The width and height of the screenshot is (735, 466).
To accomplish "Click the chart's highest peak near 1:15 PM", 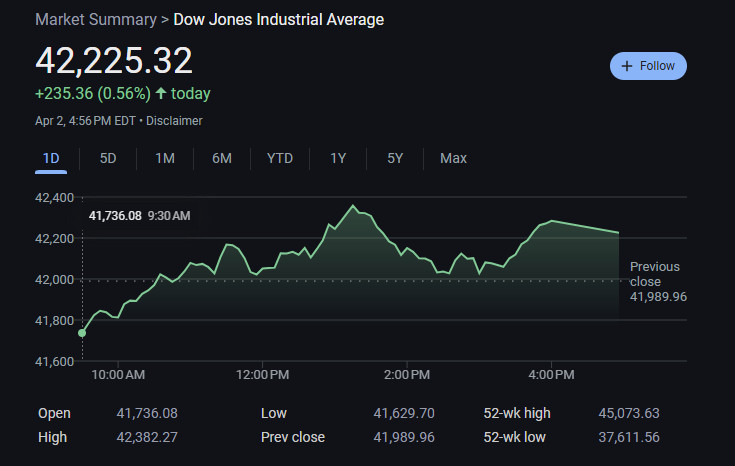I will (x=353, y=205).
